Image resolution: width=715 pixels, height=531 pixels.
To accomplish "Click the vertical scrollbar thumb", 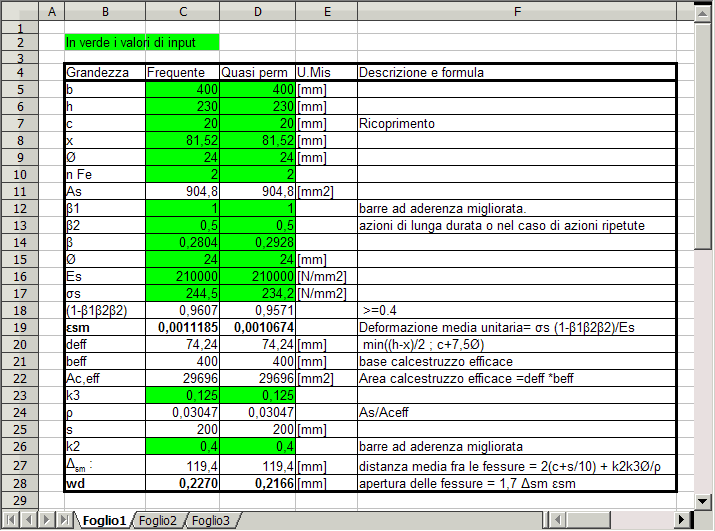I will [x=702, y=135].
